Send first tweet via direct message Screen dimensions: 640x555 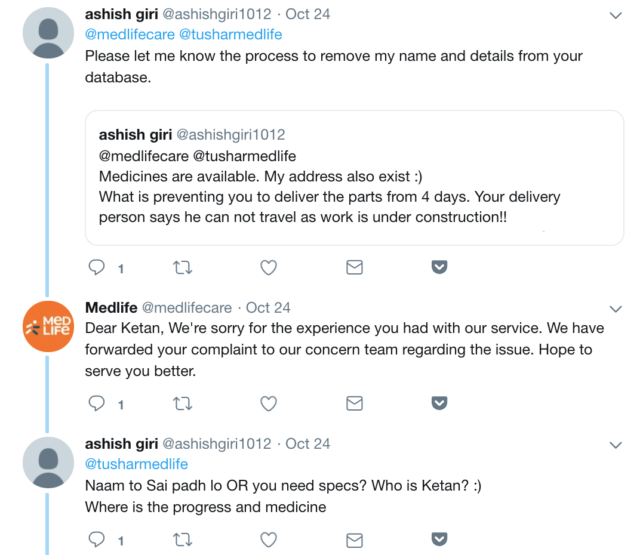pyautogui.click(x=353, y=268)
